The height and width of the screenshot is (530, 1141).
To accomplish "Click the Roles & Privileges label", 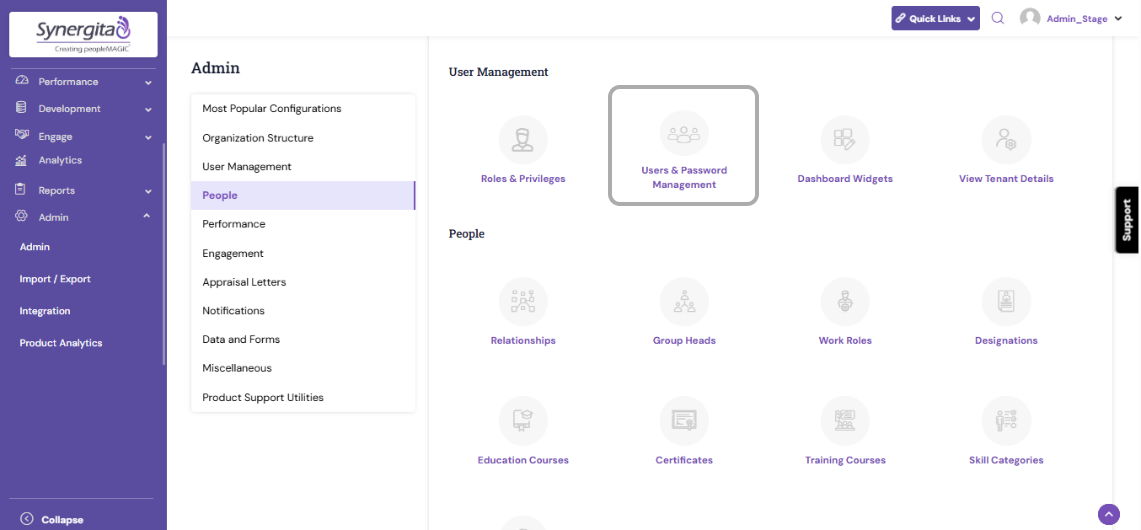I will pos(523,178).
